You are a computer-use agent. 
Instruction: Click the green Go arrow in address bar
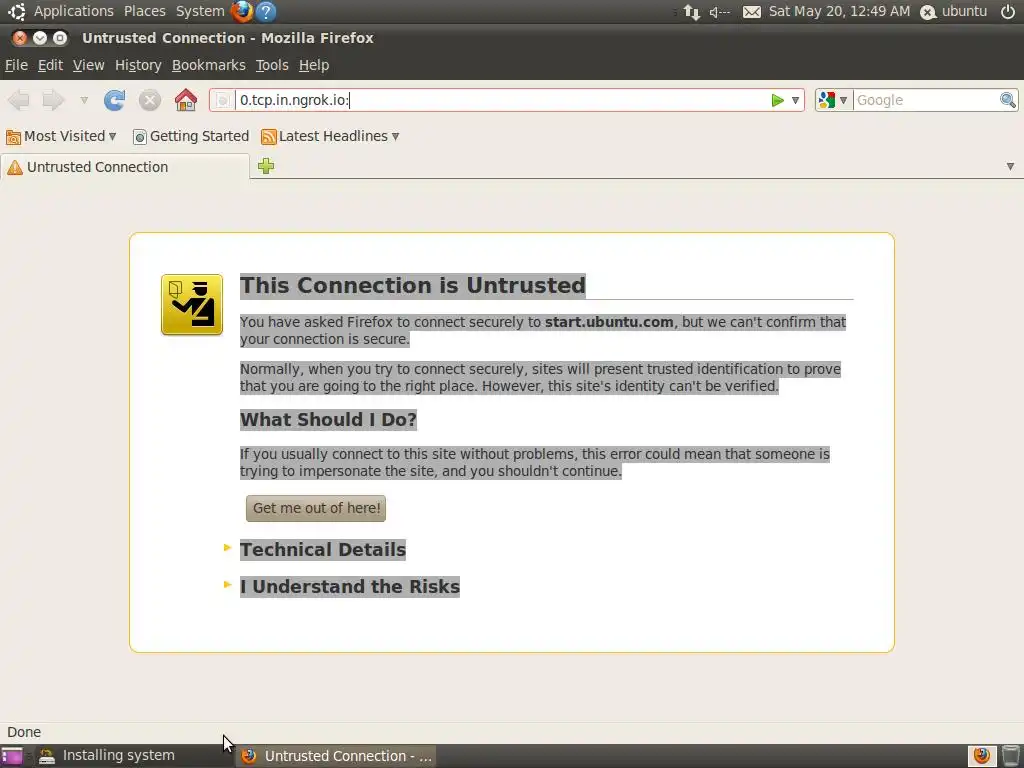point(777,100)
